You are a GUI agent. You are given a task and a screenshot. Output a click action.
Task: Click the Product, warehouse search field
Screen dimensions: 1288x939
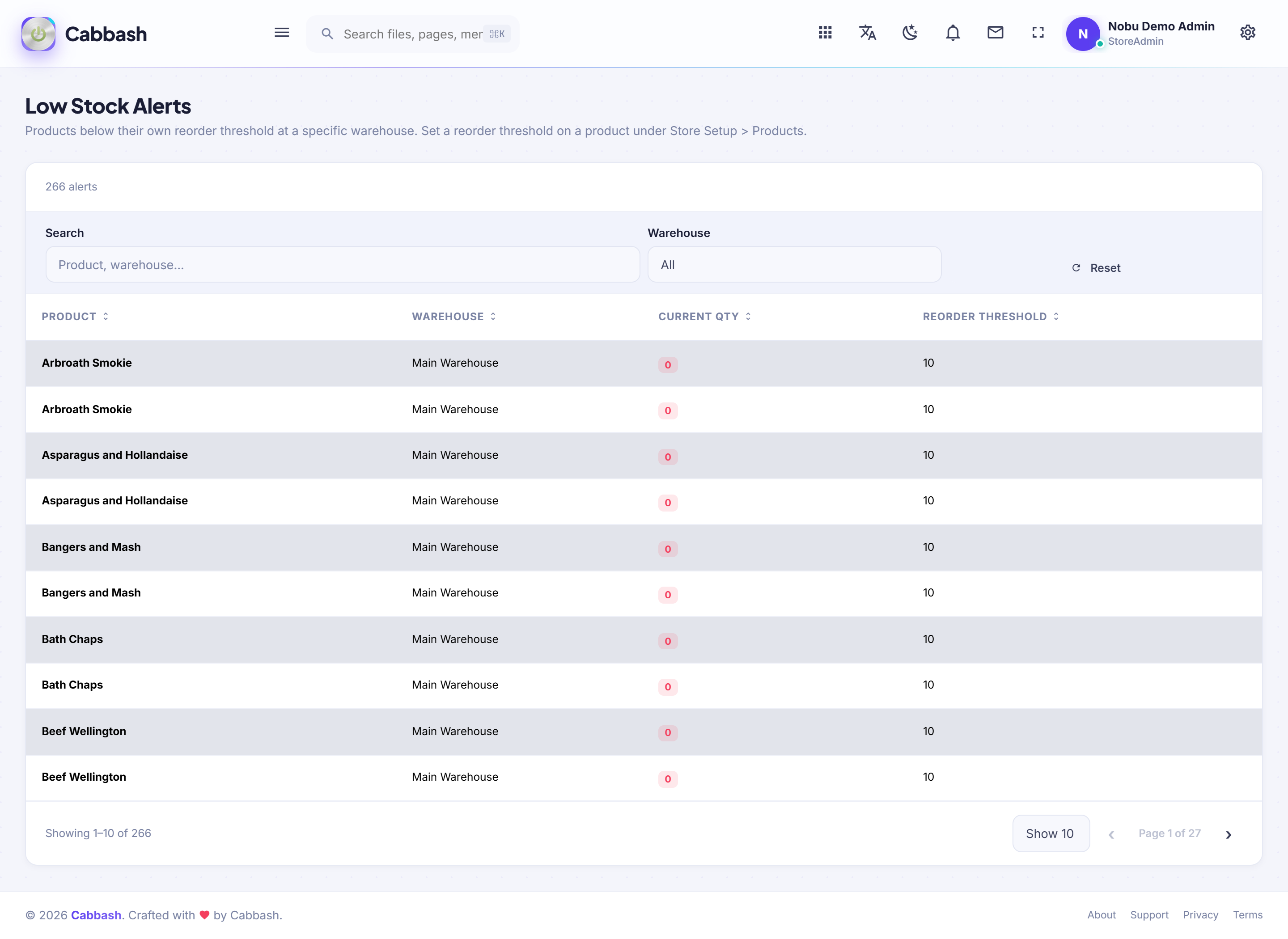[343, 264]
